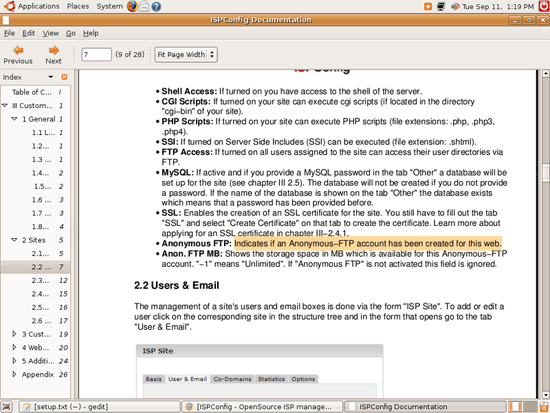
Task: Open the File menu
Action: pos(9,33)
